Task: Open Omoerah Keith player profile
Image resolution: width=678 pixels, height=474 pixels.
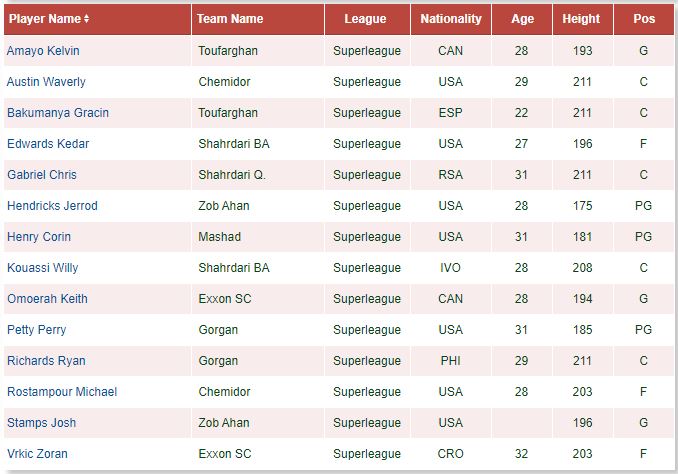Action: coord(47,299)
